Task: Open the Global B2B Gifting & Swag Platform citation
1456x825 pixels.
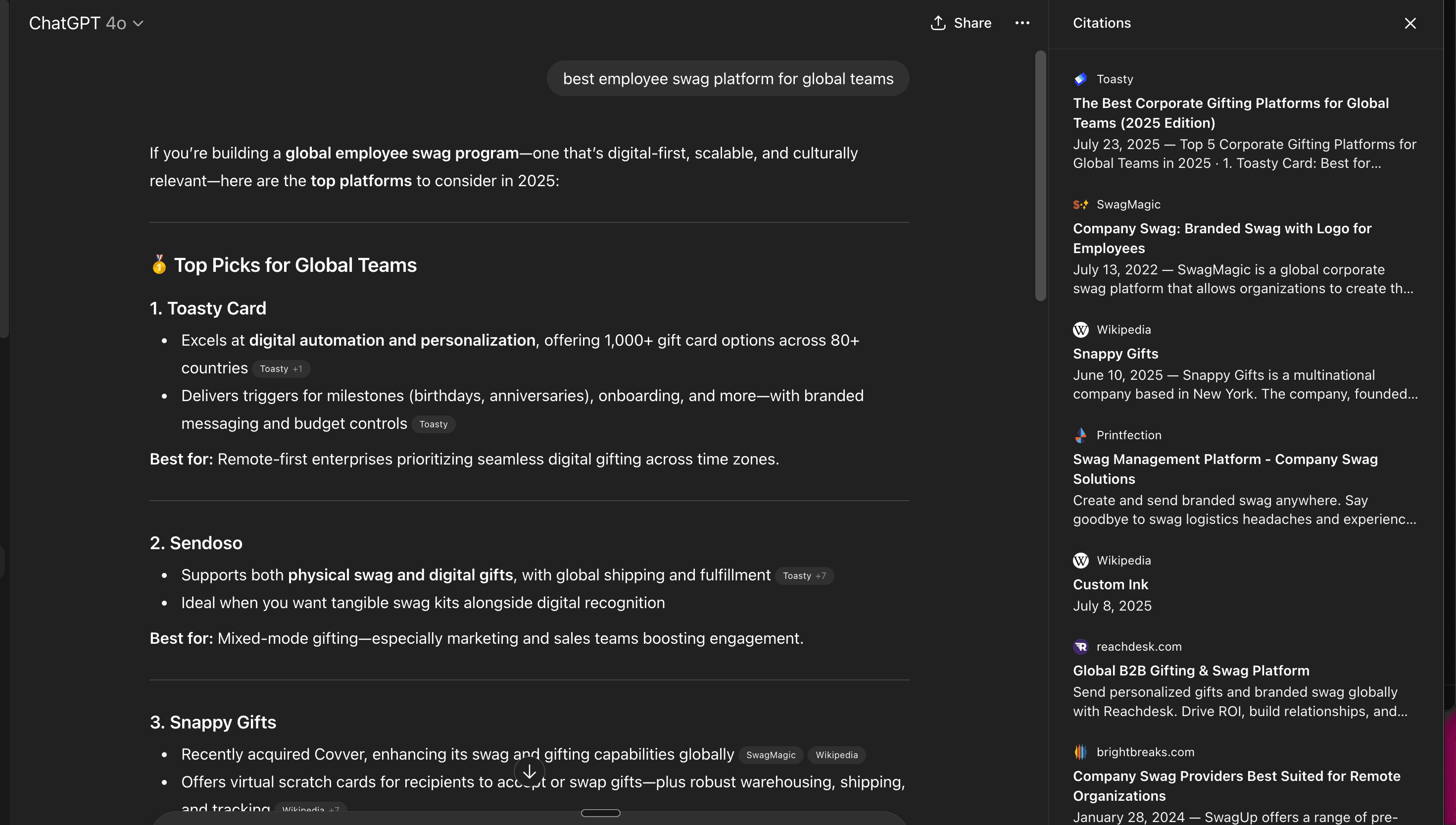Action: [1191, 670]
